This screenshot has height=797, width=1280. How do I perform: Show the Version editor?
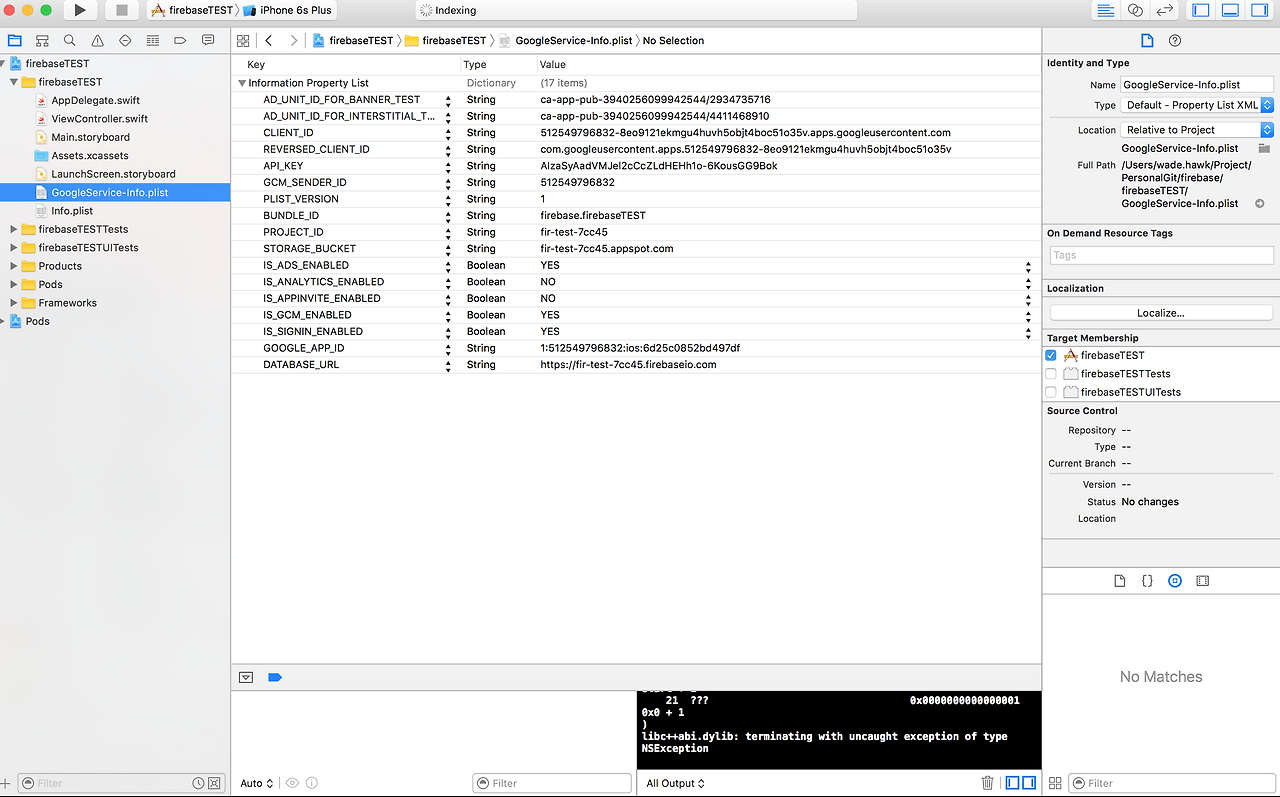tap(1165, 10)
